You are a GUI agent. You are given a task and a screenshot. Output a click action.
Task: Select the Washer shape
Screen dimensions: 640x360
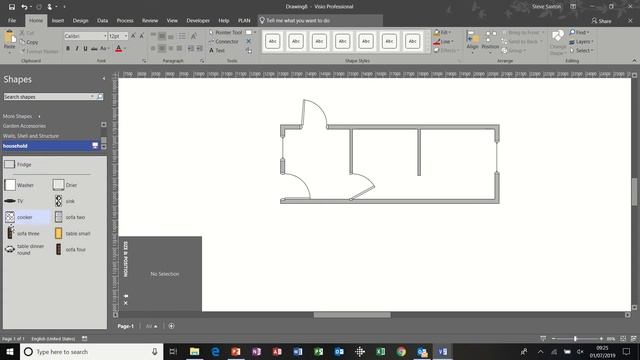(19, 185)
